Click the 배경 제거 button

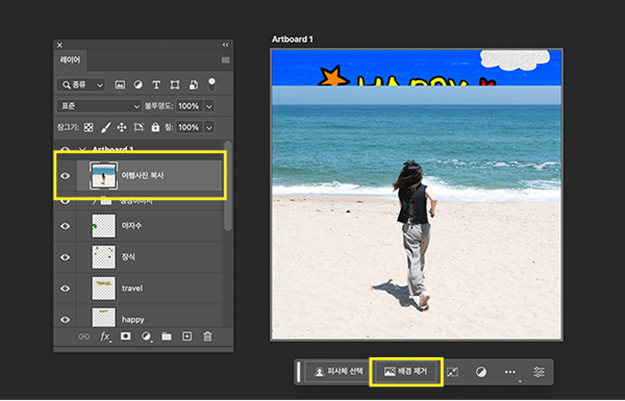[406, 372]
